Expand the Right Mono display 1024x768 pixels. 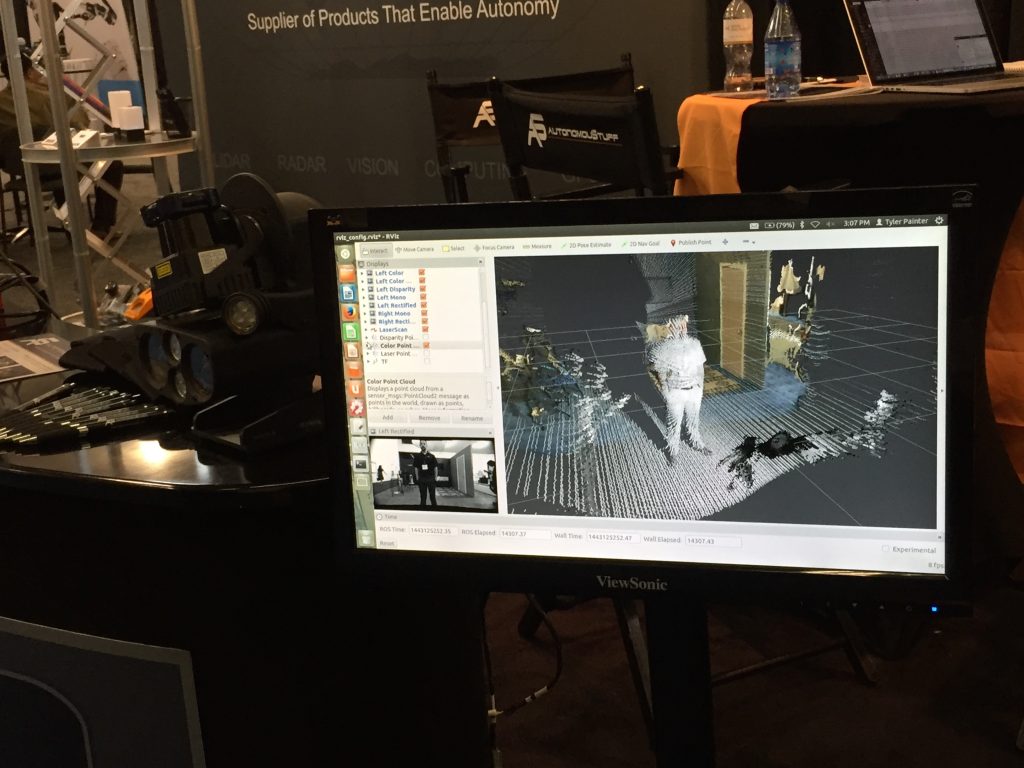[x=365, y=313]
